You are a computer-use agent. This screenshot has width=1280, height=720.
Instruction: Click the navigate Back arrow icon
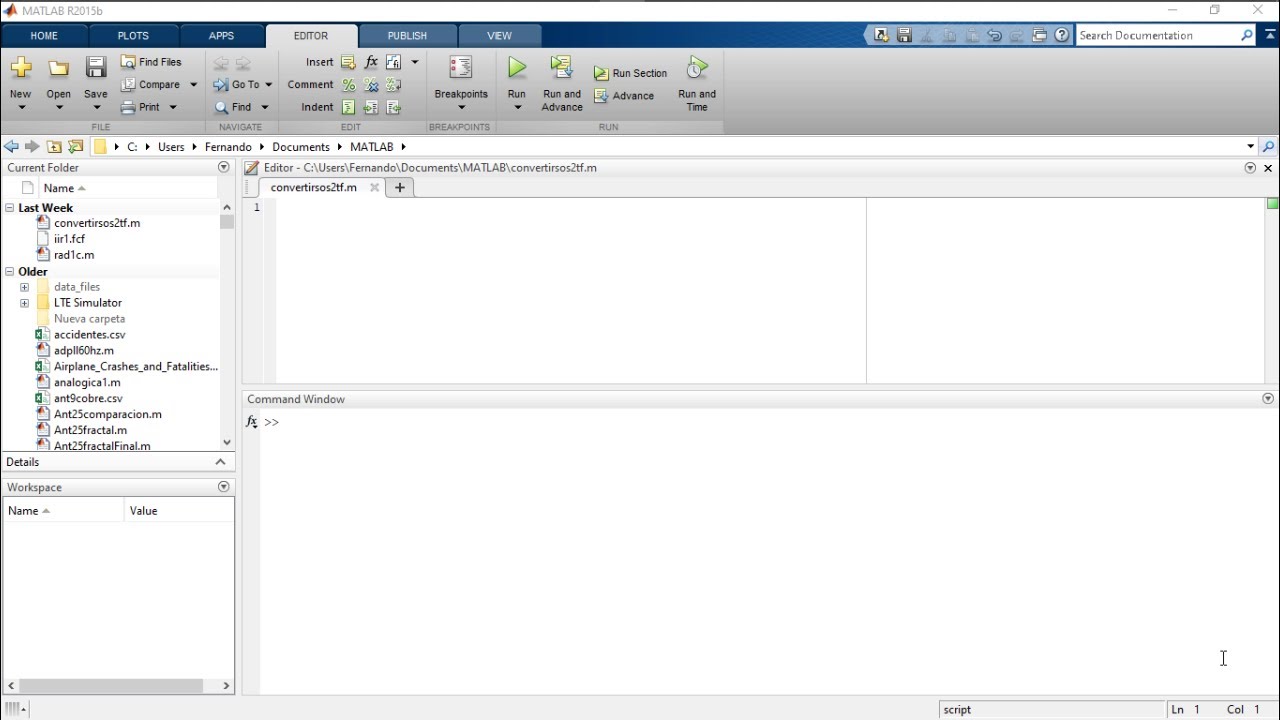(221, 62)
